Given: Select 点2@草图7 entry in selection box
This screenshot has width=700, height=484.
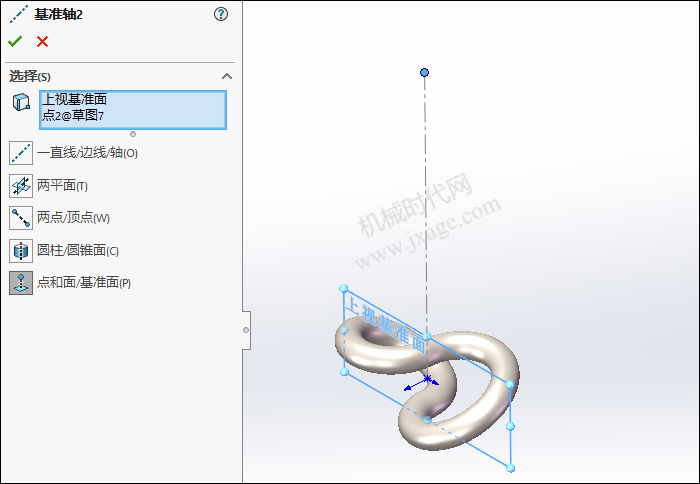Looking at the screenshot, I should [73, 116].
